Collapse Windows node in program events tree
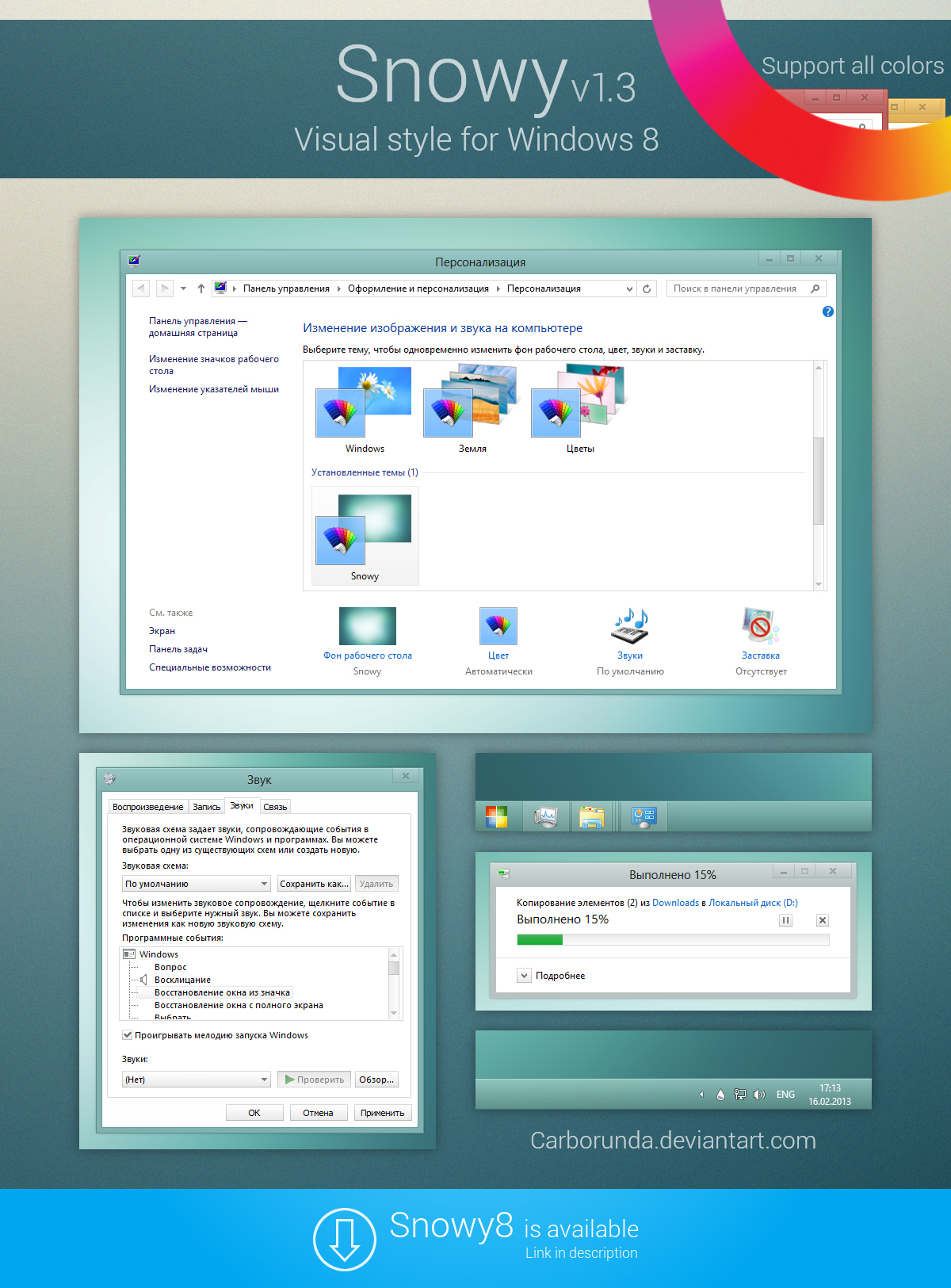This screenshot has width=951, height=1288. tap(129, 954)
